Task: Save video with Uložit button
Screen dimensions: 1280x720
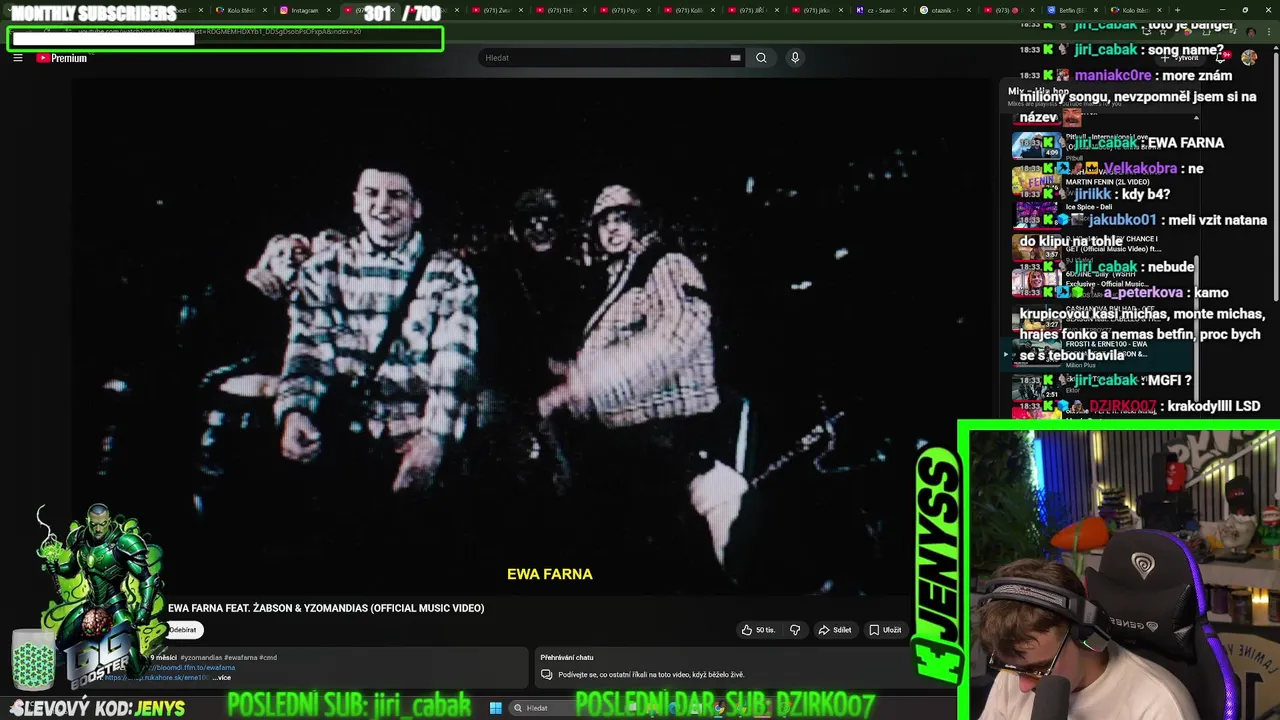Action: point(886,630)
